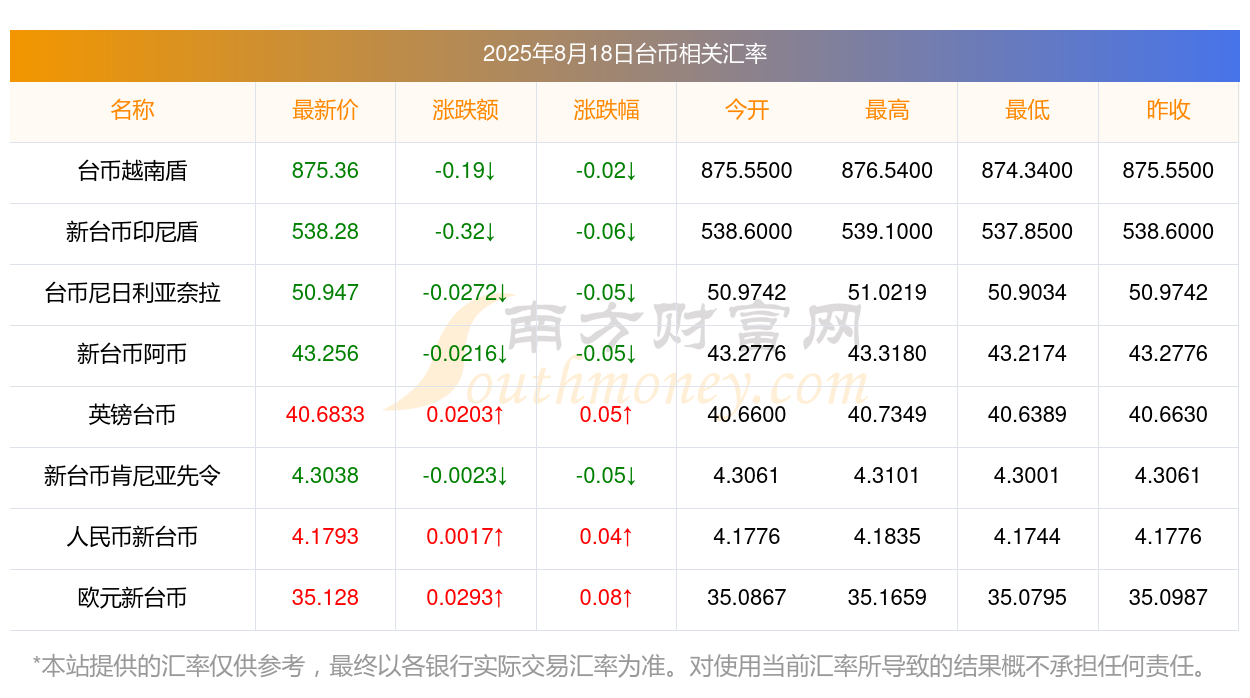Click the high value 51.0219

(887, 293)
